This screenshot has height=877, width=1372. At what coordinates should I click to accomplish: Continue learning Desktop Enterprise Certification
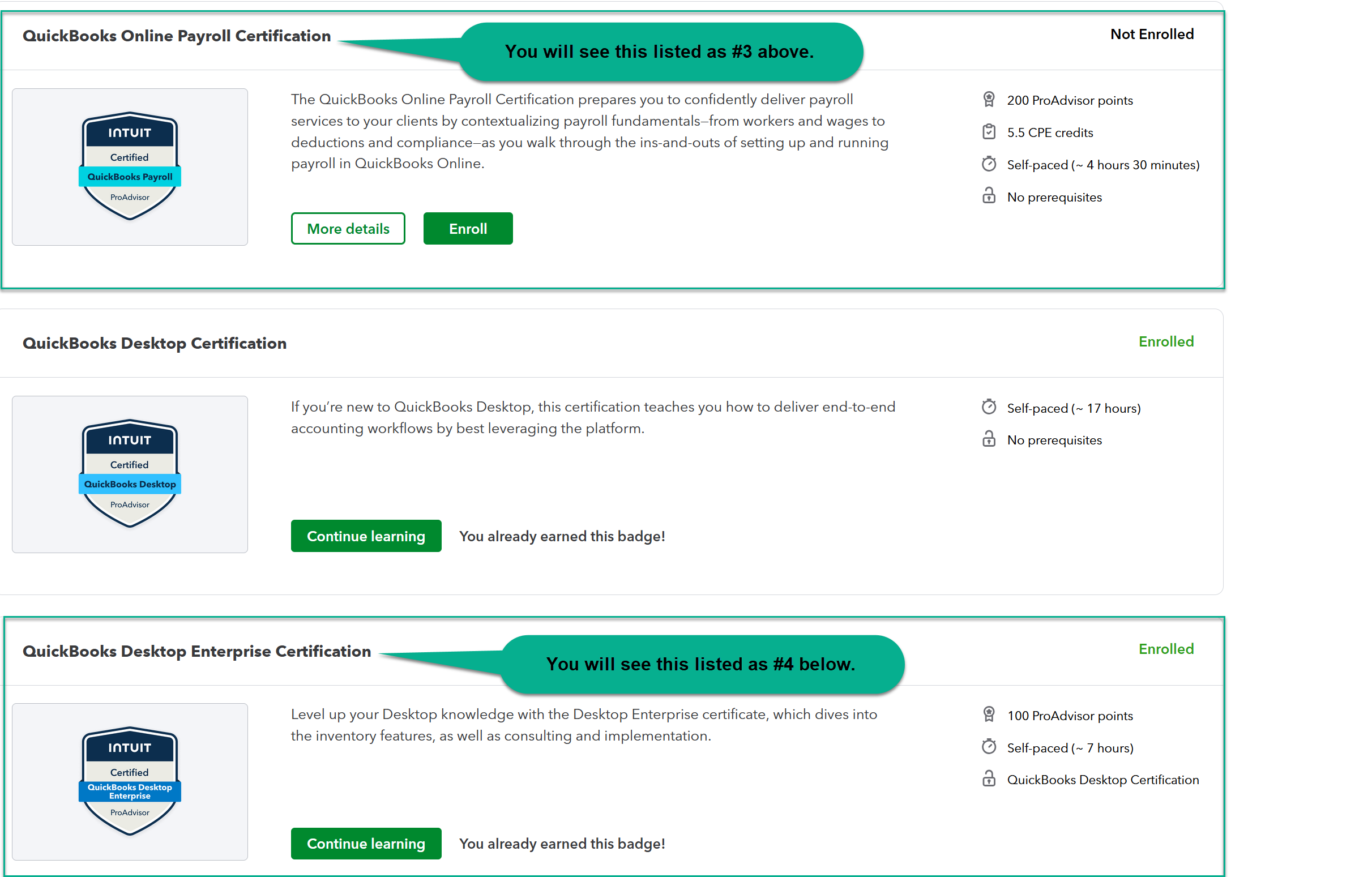pyautogui.click(x=366, y=843)
